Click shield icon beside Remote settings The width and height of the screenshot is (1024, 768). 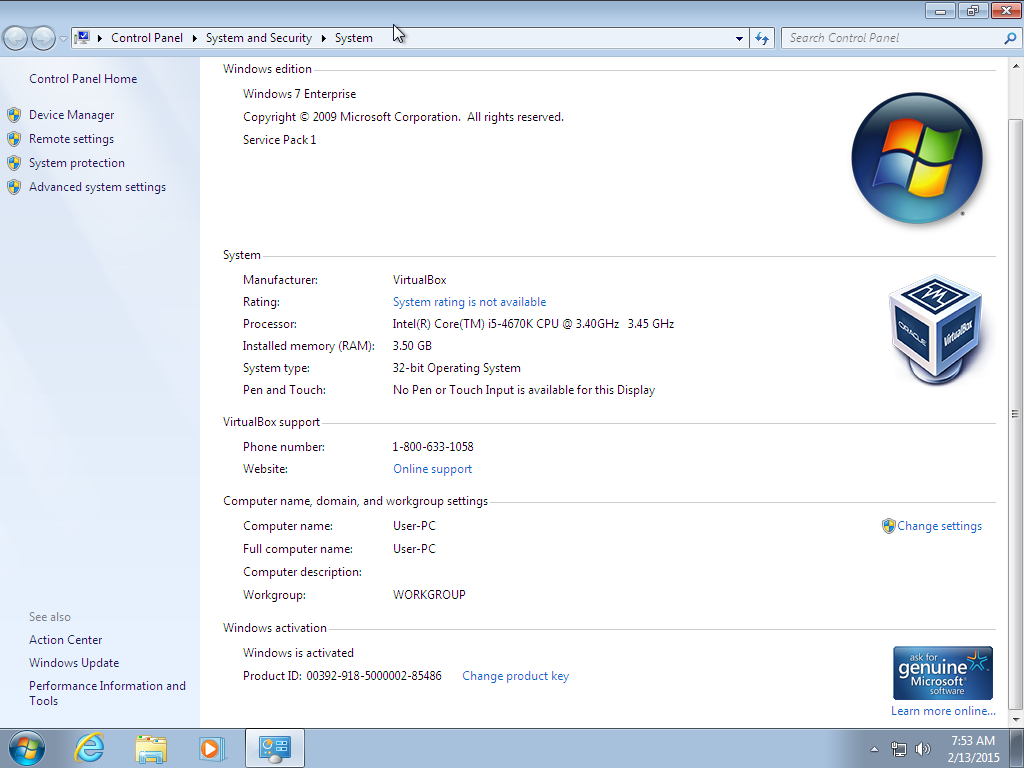tap(14, 139)
